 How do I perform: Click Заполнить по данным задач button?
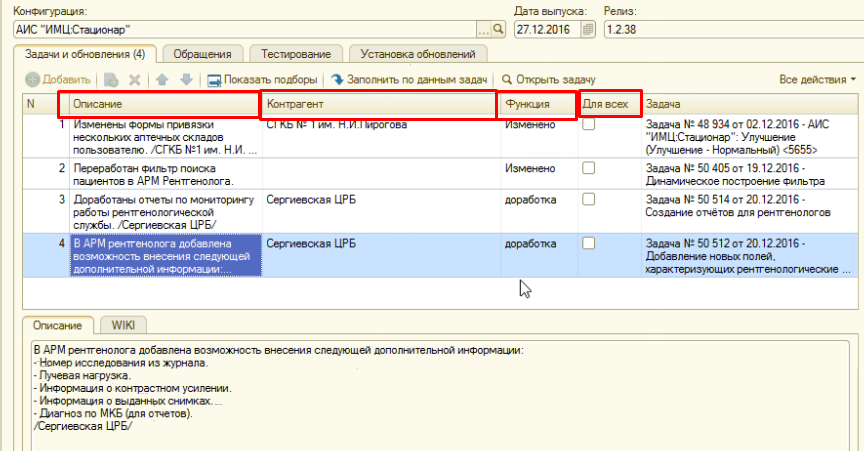[409, 80]
